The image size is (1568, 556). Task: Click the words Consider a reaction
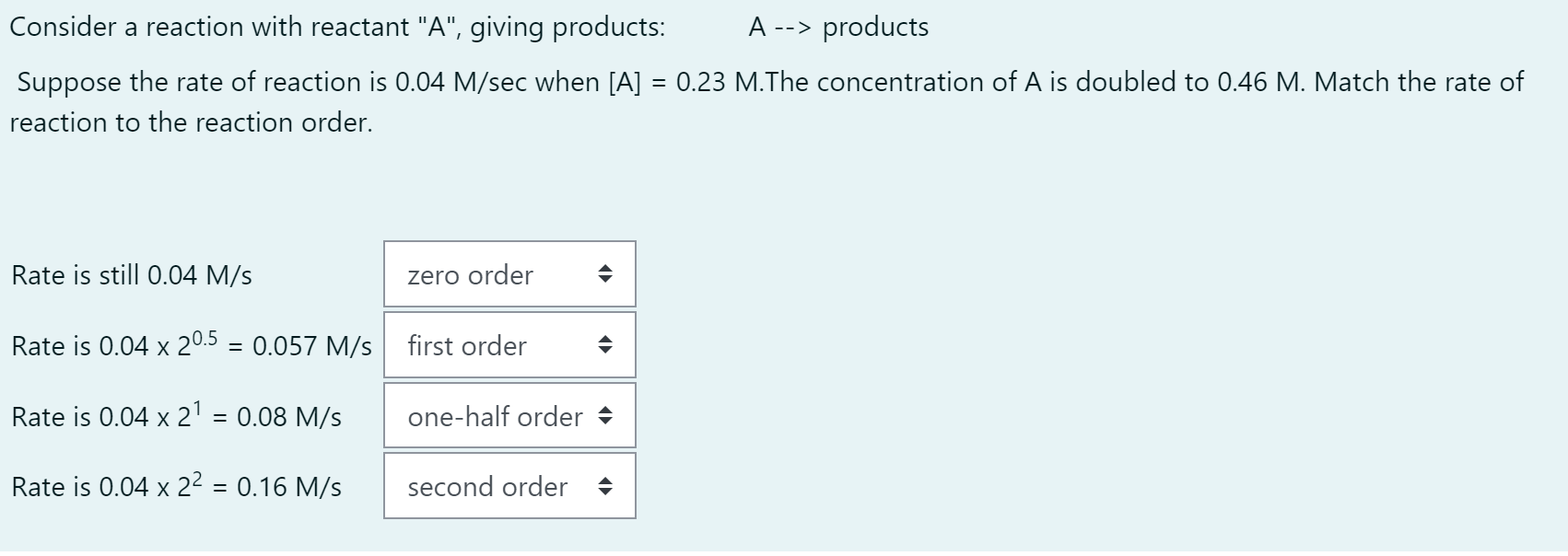(x=97, y=27)
